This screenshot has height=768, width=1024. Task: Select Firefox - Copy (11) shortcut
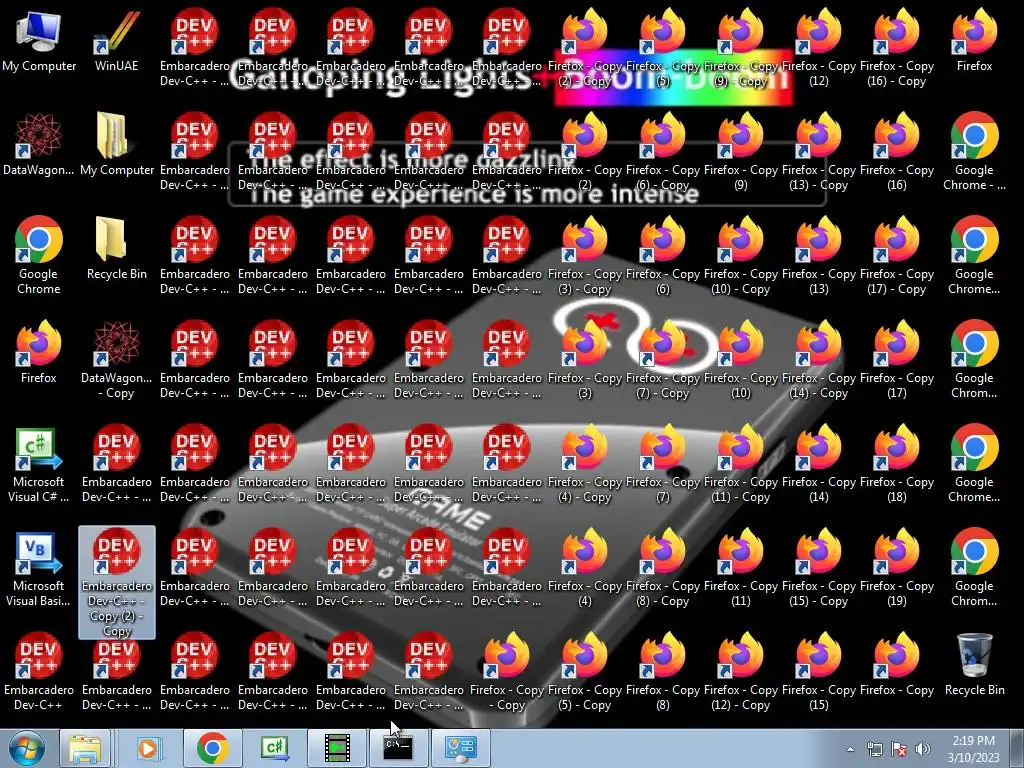741,568
